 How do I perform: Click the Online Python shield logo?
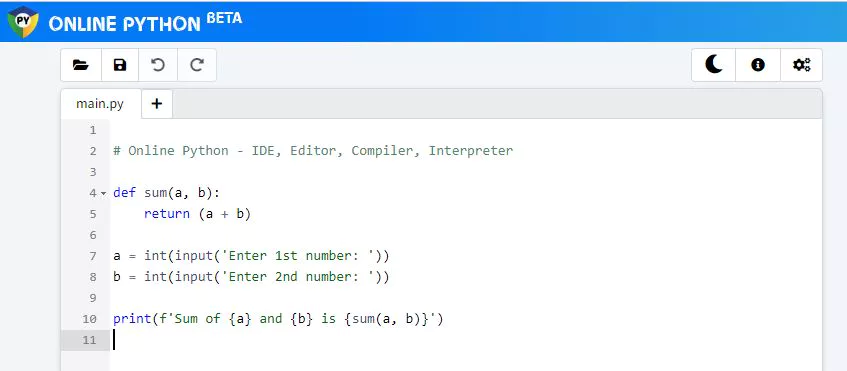tap(23, 22)
